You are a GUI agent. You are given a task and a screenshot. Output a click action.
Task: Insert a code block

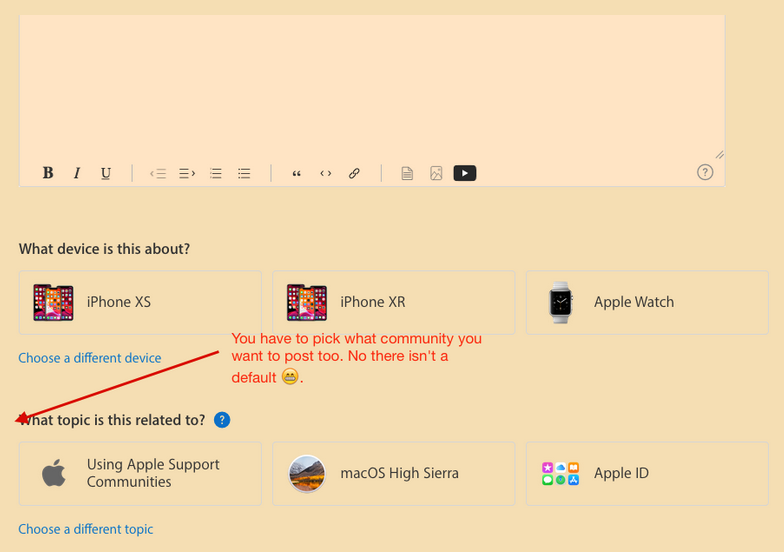[326, 174]
